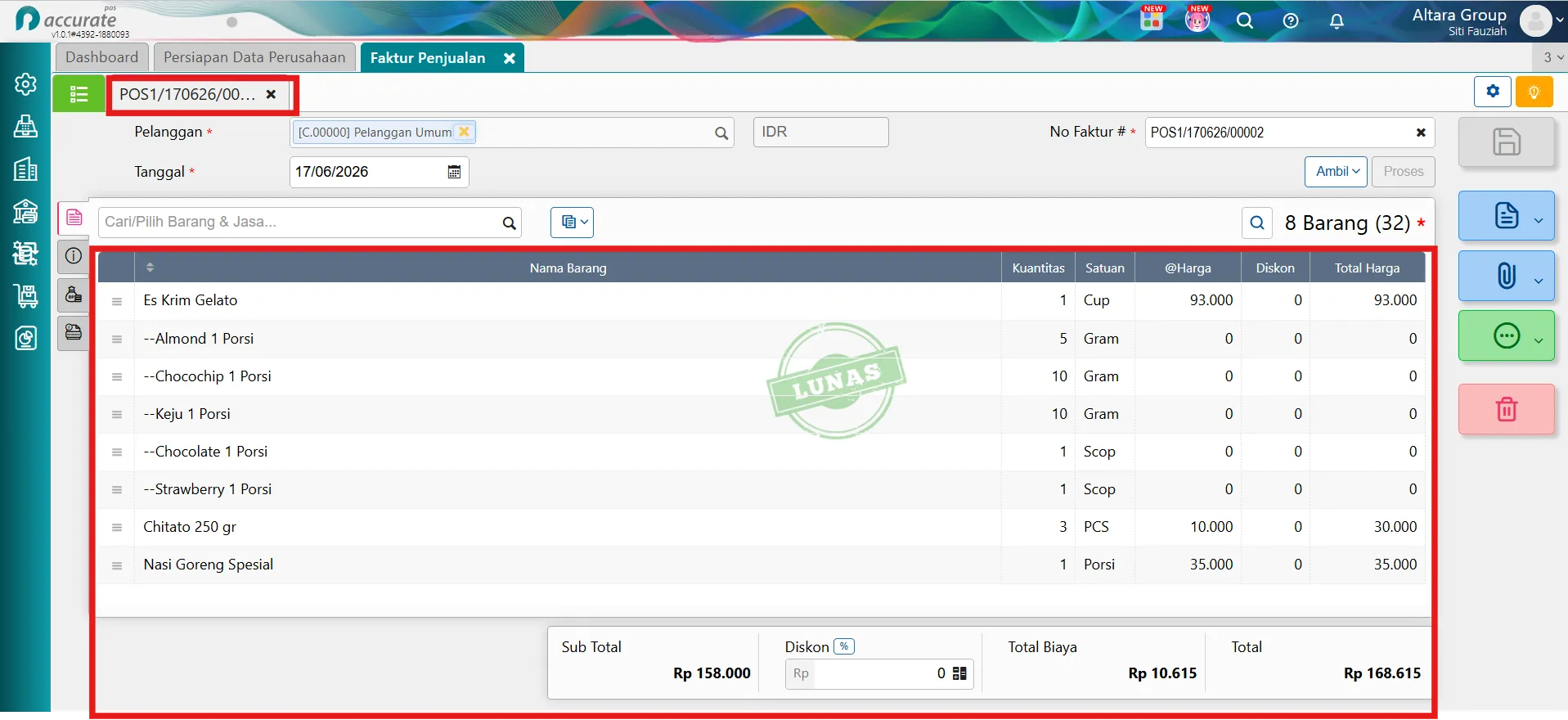Click the blue item search magnifier button
This screenshot has width=1568, height=720.
[1257, 223]
